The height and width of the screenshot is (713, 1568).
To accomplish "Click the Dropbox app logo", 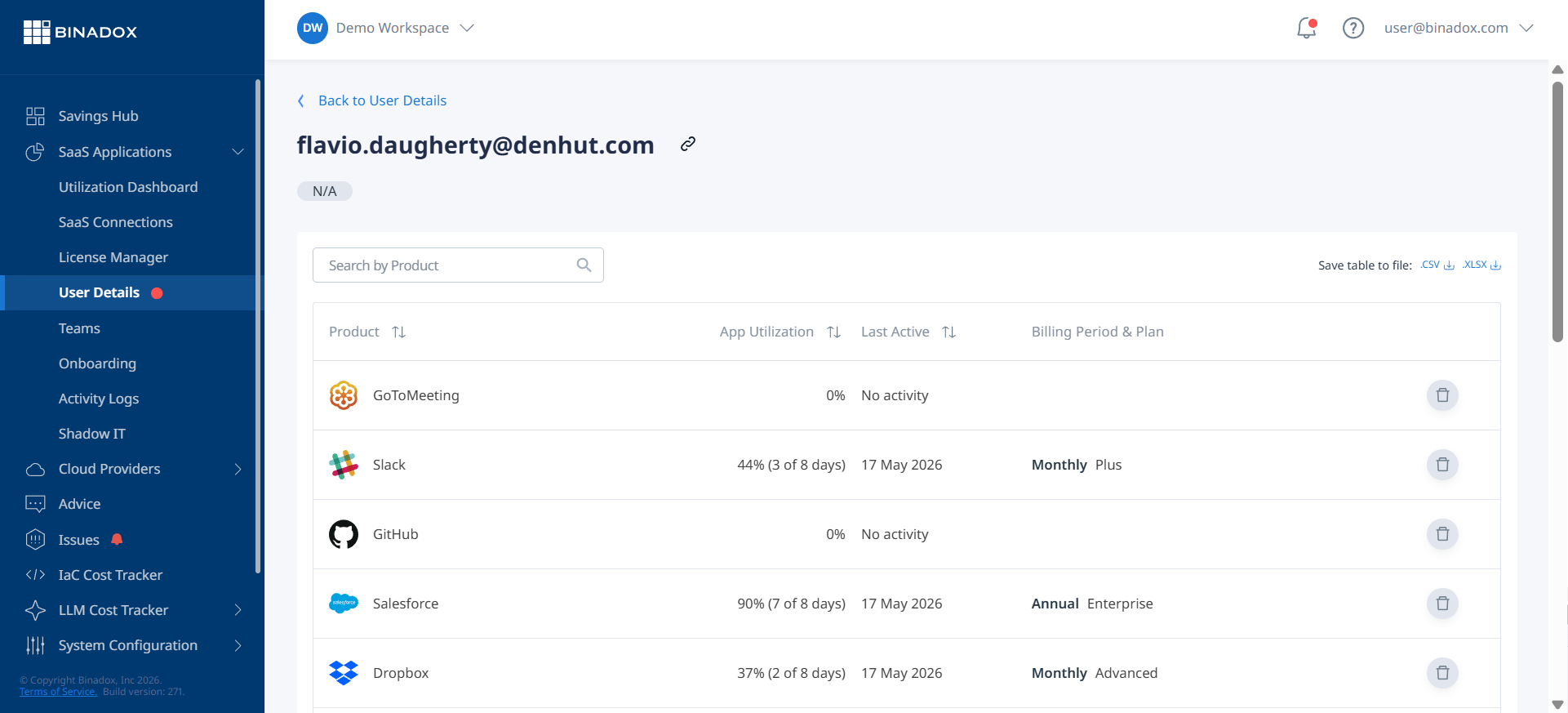I will click(344, 673).
